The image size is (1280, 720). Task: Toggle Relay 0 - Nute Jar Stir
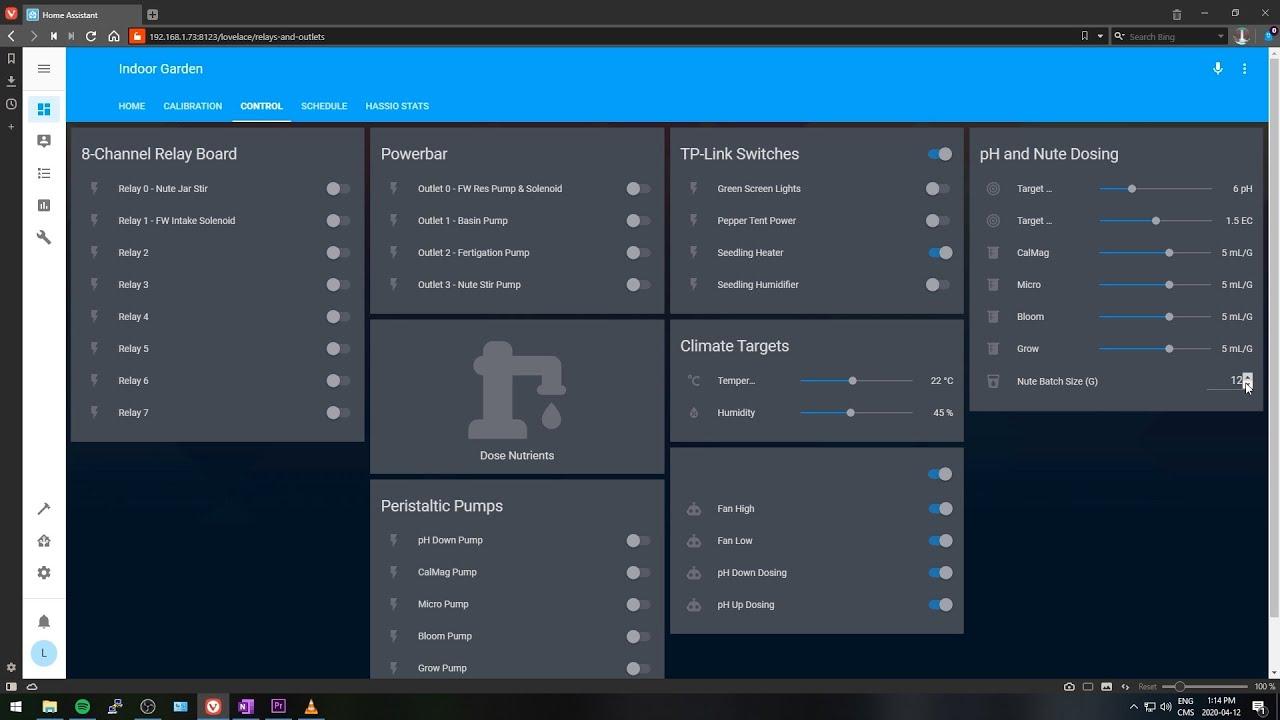coord(338,188)
